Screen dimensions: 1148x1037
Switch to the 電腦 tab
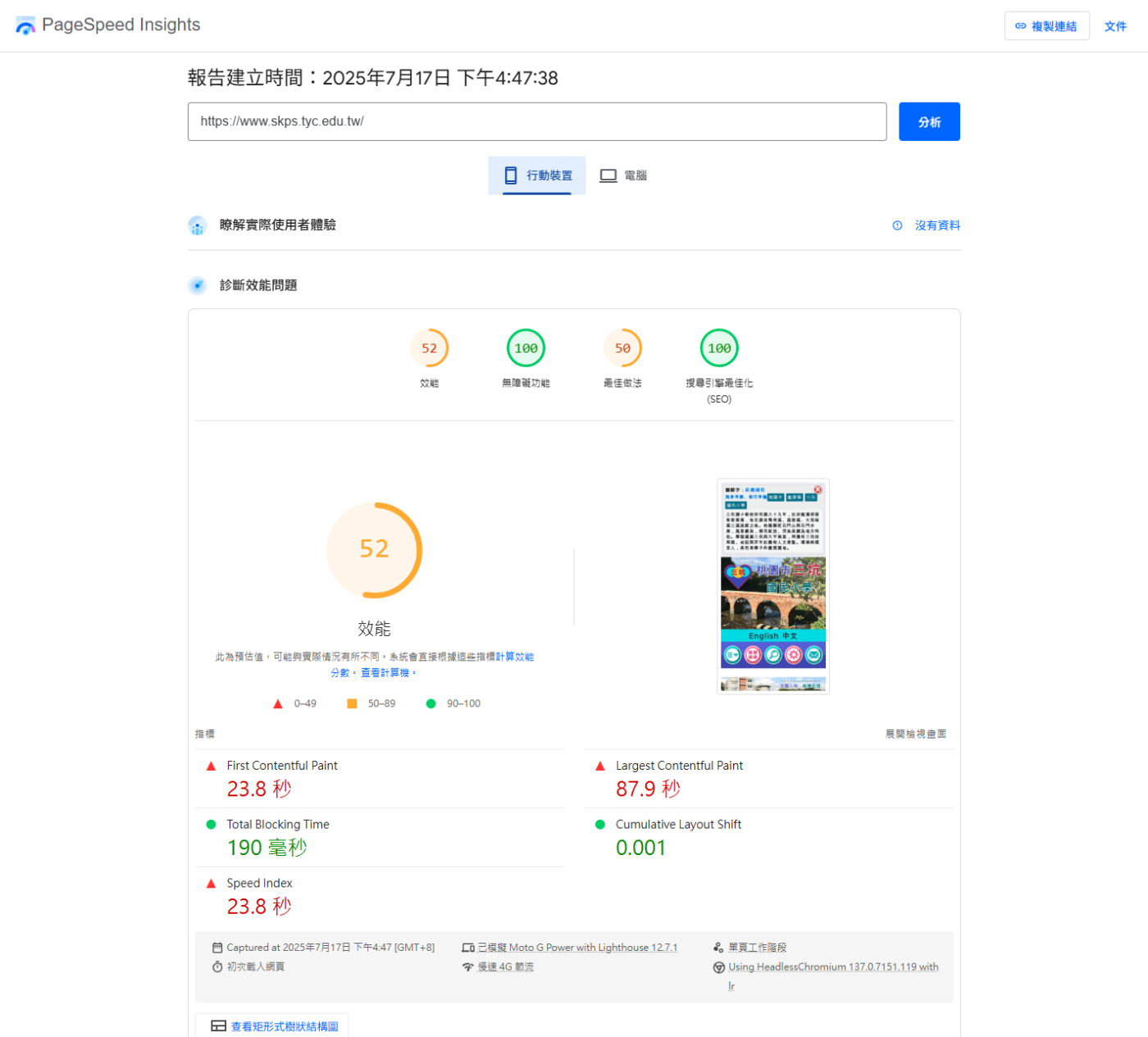[x=623, y=175]
